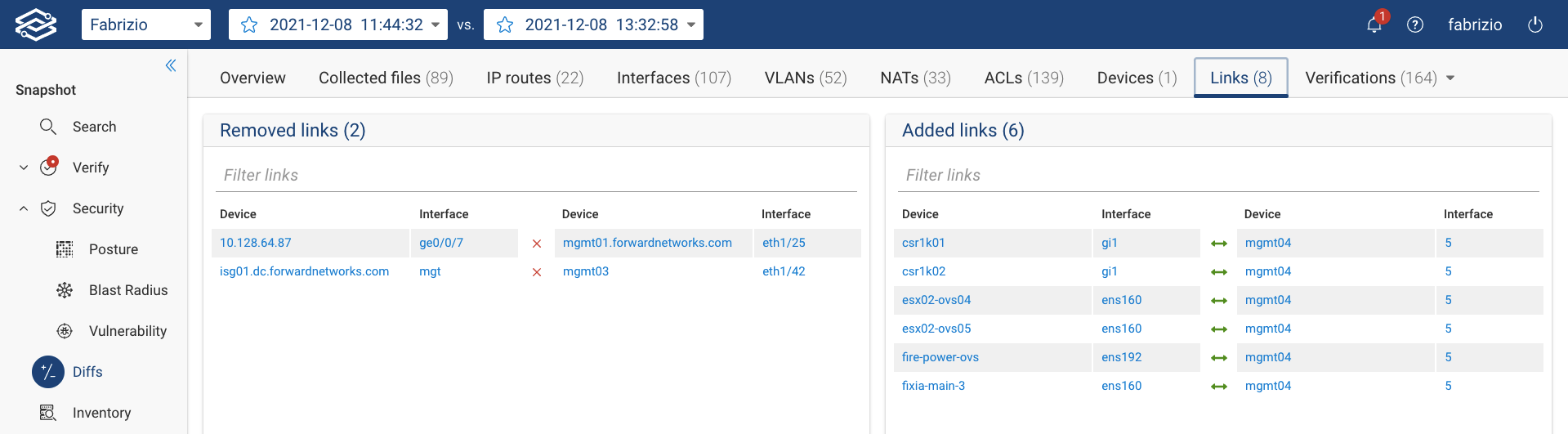
Task: Click the power logout icon
Action: (x=1535, y=25)
